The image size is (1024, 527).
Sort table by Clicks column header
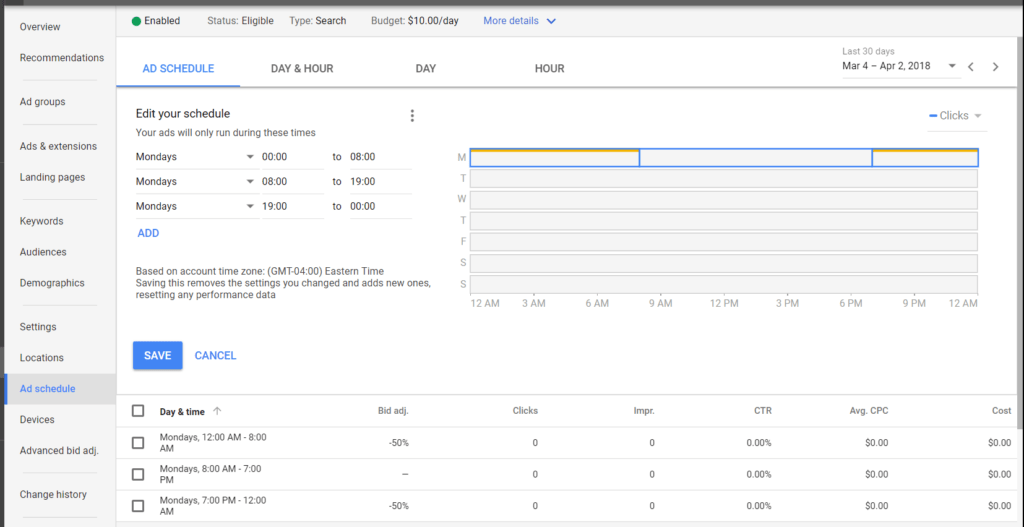coord(525,411)
